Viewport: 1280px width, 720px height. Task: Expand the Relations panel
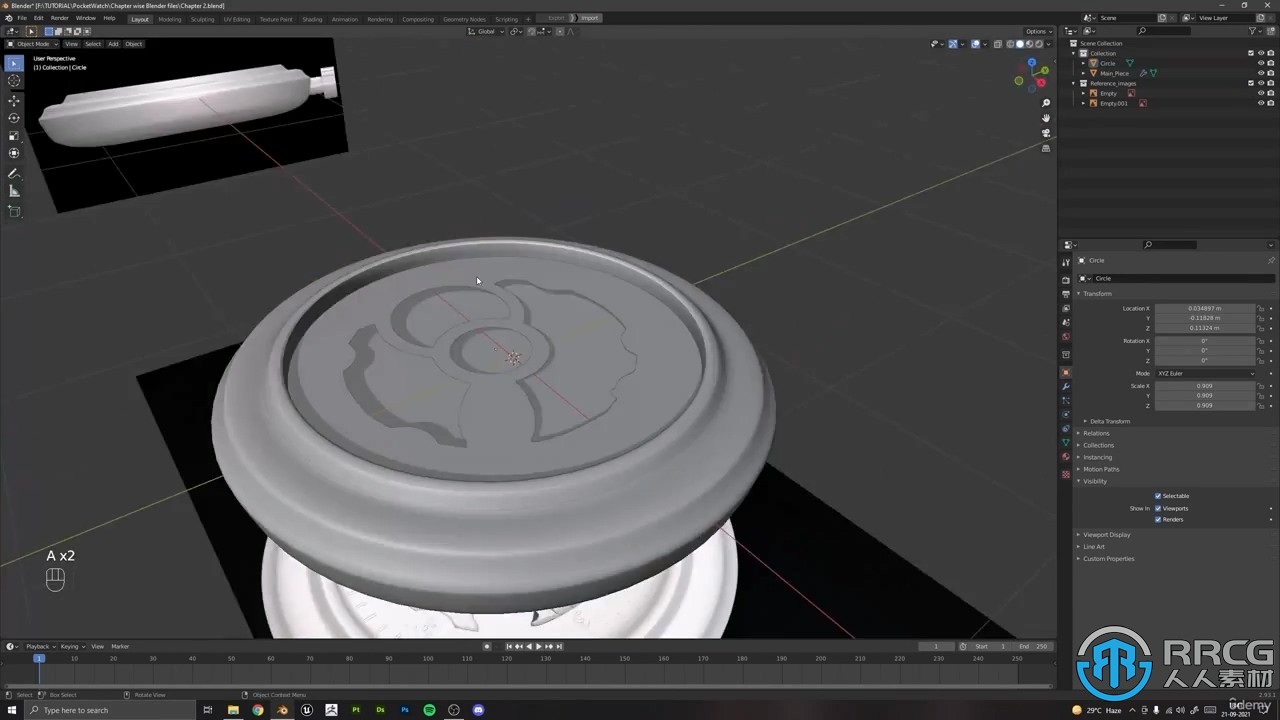1094,433
